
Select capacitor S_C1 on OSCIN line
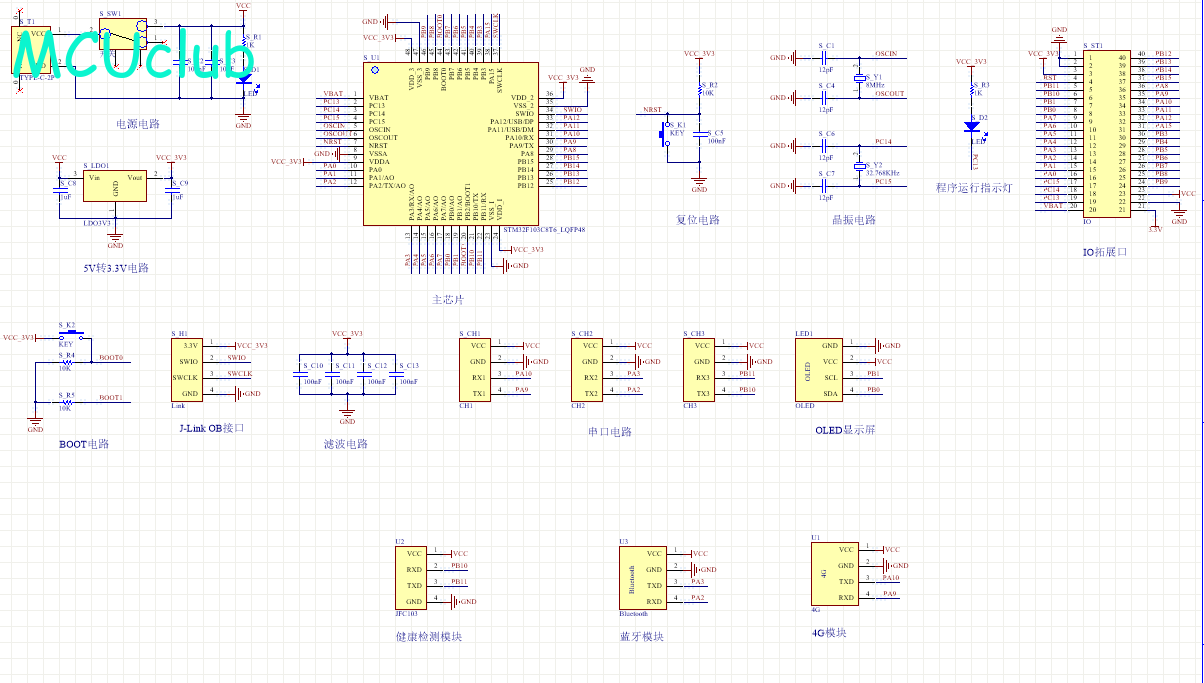(x=826, y=58)
